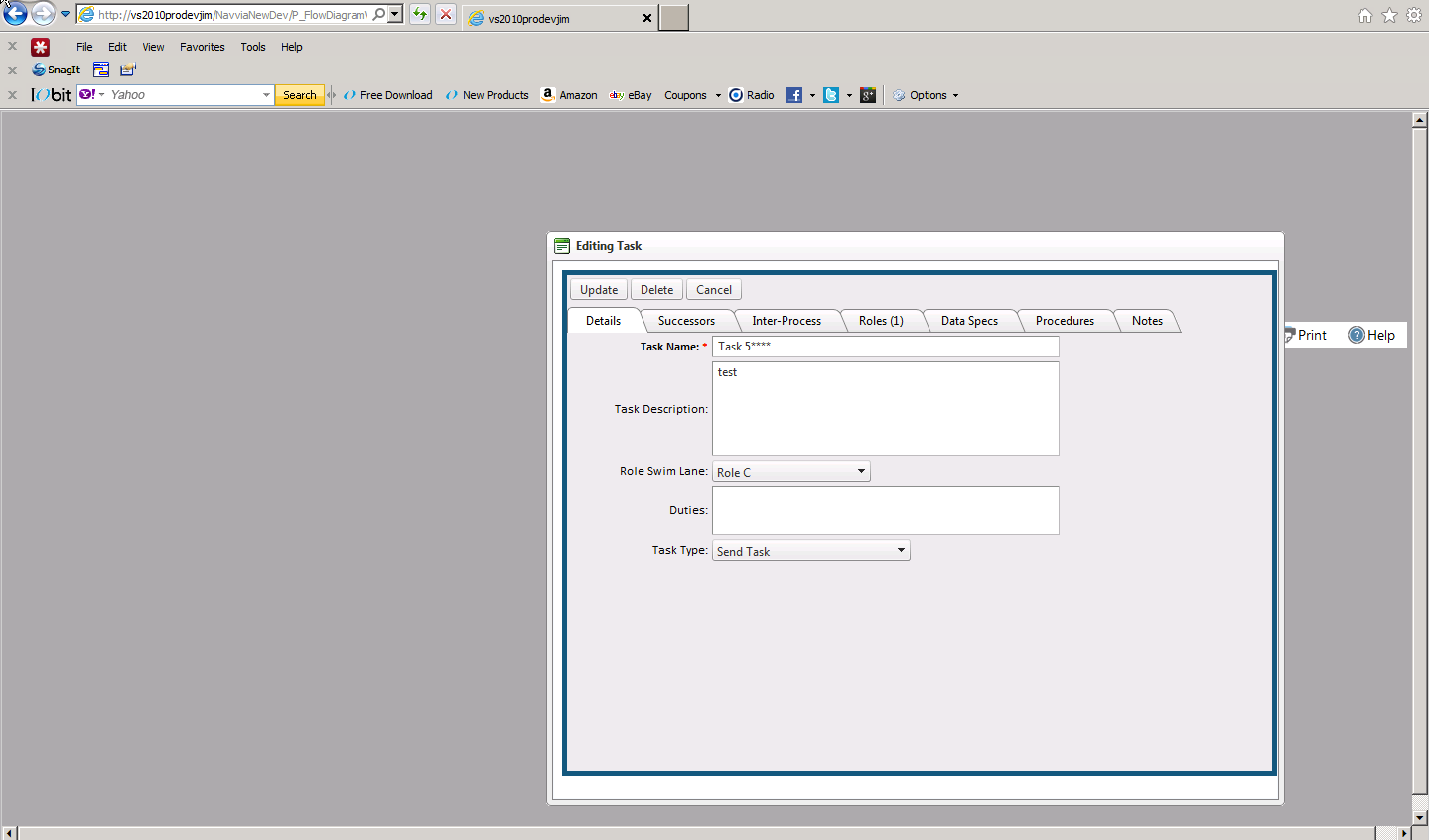Open the Amazon toolbar shortcut

(x=569, y=95)
